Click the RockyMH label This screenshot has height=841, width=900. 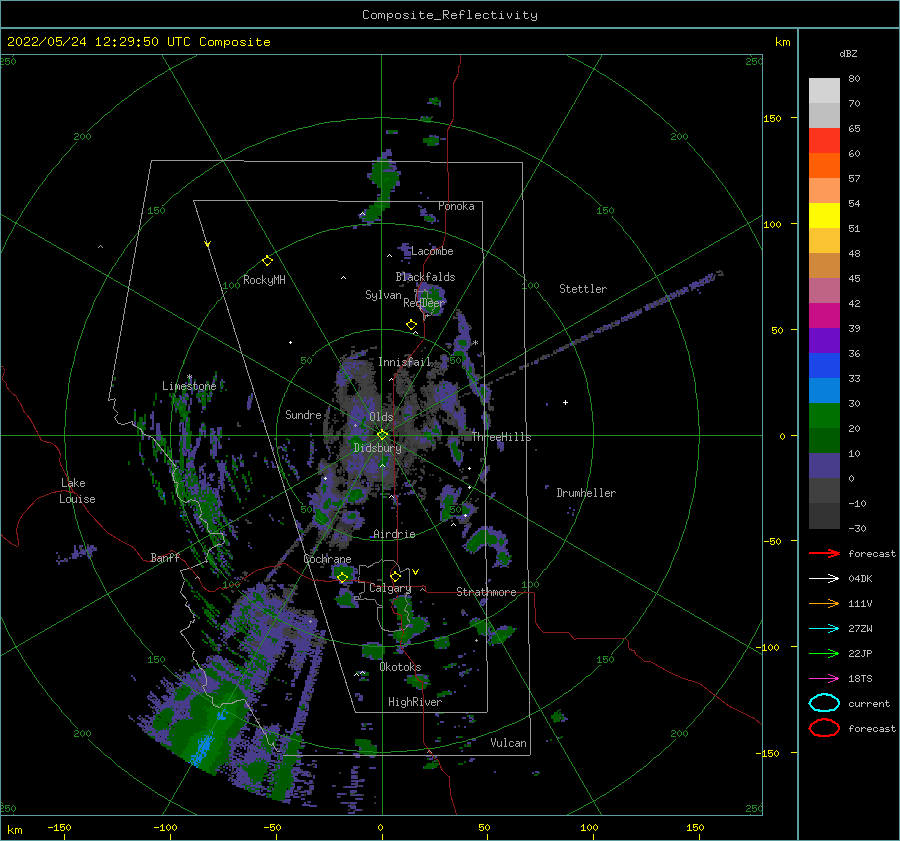point(264,280)
